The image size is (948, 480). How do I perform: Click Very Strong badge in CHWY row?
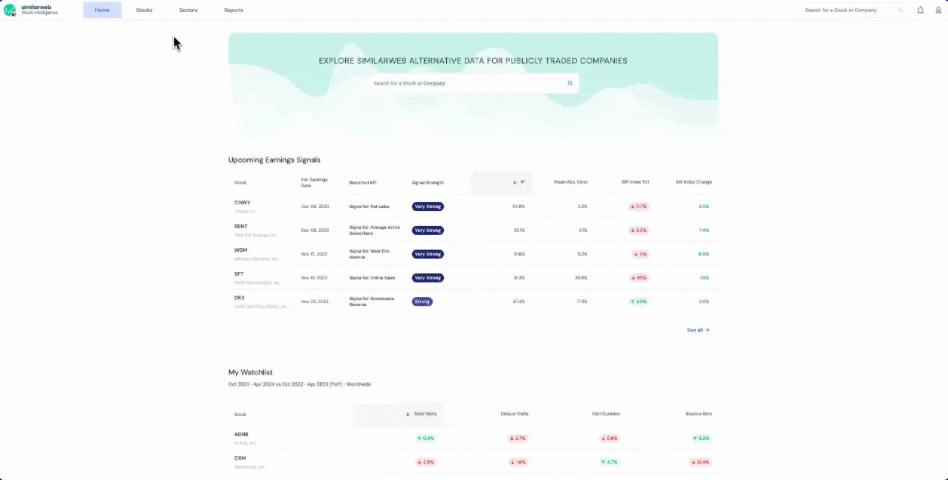(428, 206)
